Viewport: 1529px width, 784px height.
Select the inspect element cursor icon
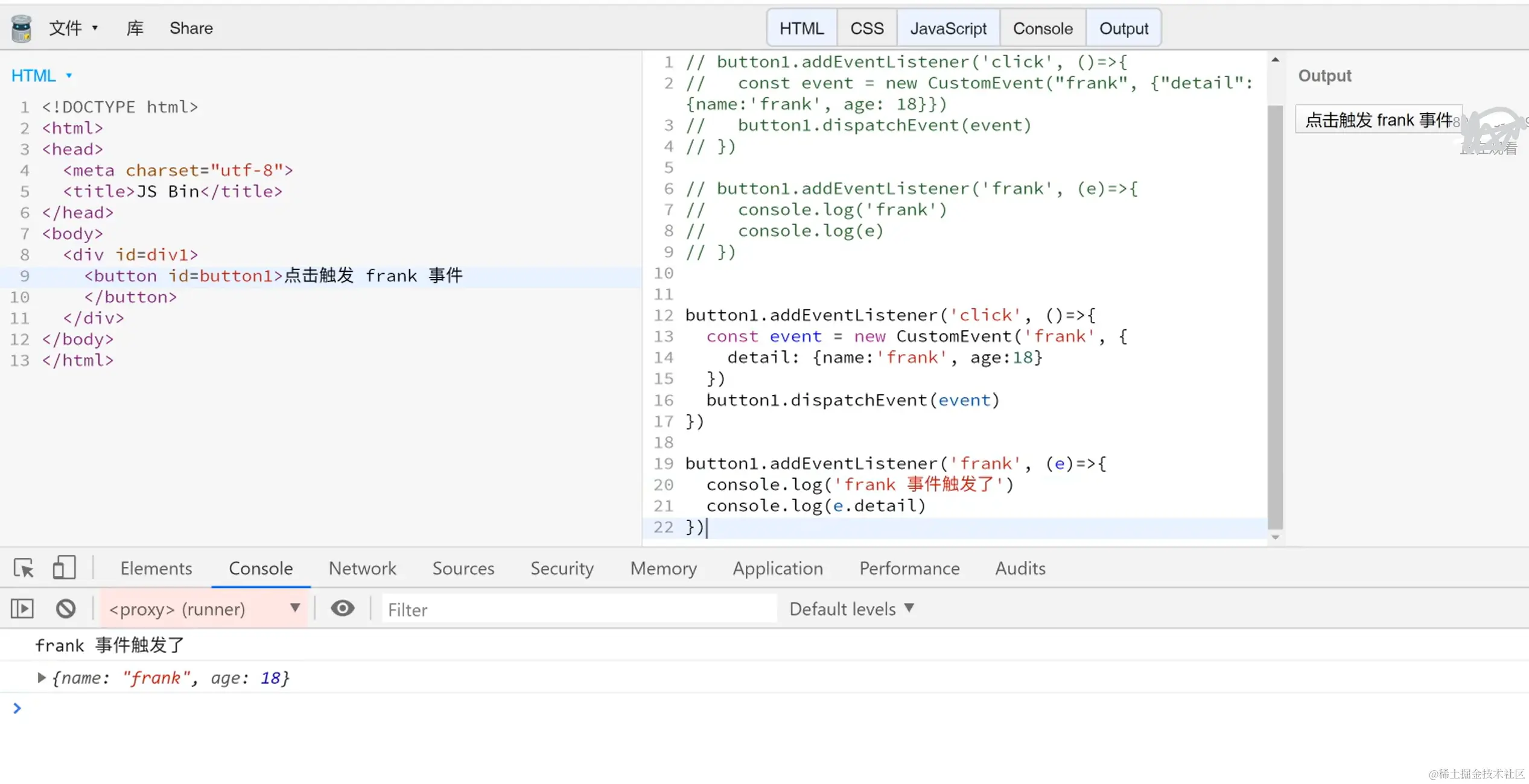pyautogui.click(x=24, y=568)
